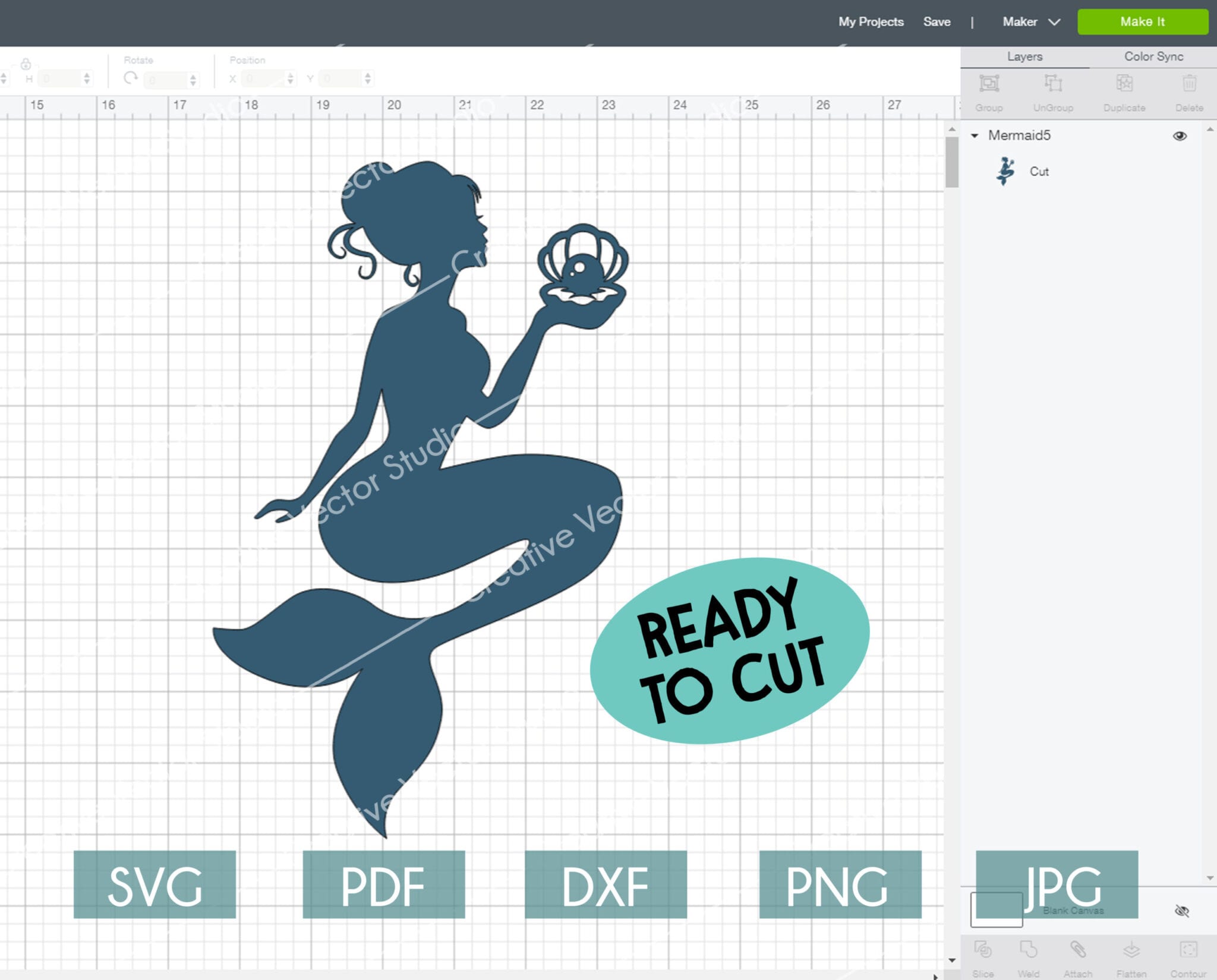Click the Flatten tool icon
The image size is (1217, 980).
pos(1131,949)
